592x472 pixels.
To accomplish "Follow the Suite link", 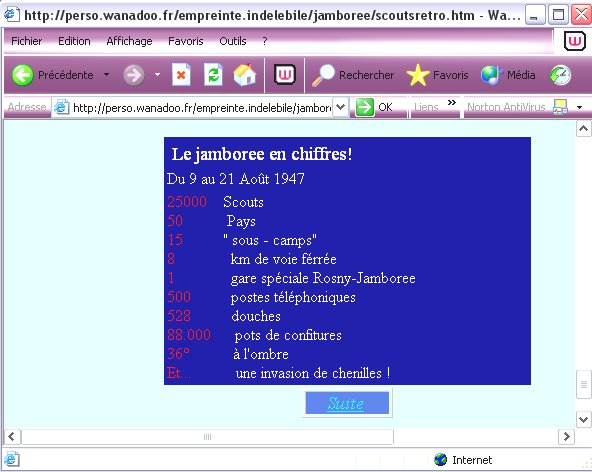I will (345, 403).
